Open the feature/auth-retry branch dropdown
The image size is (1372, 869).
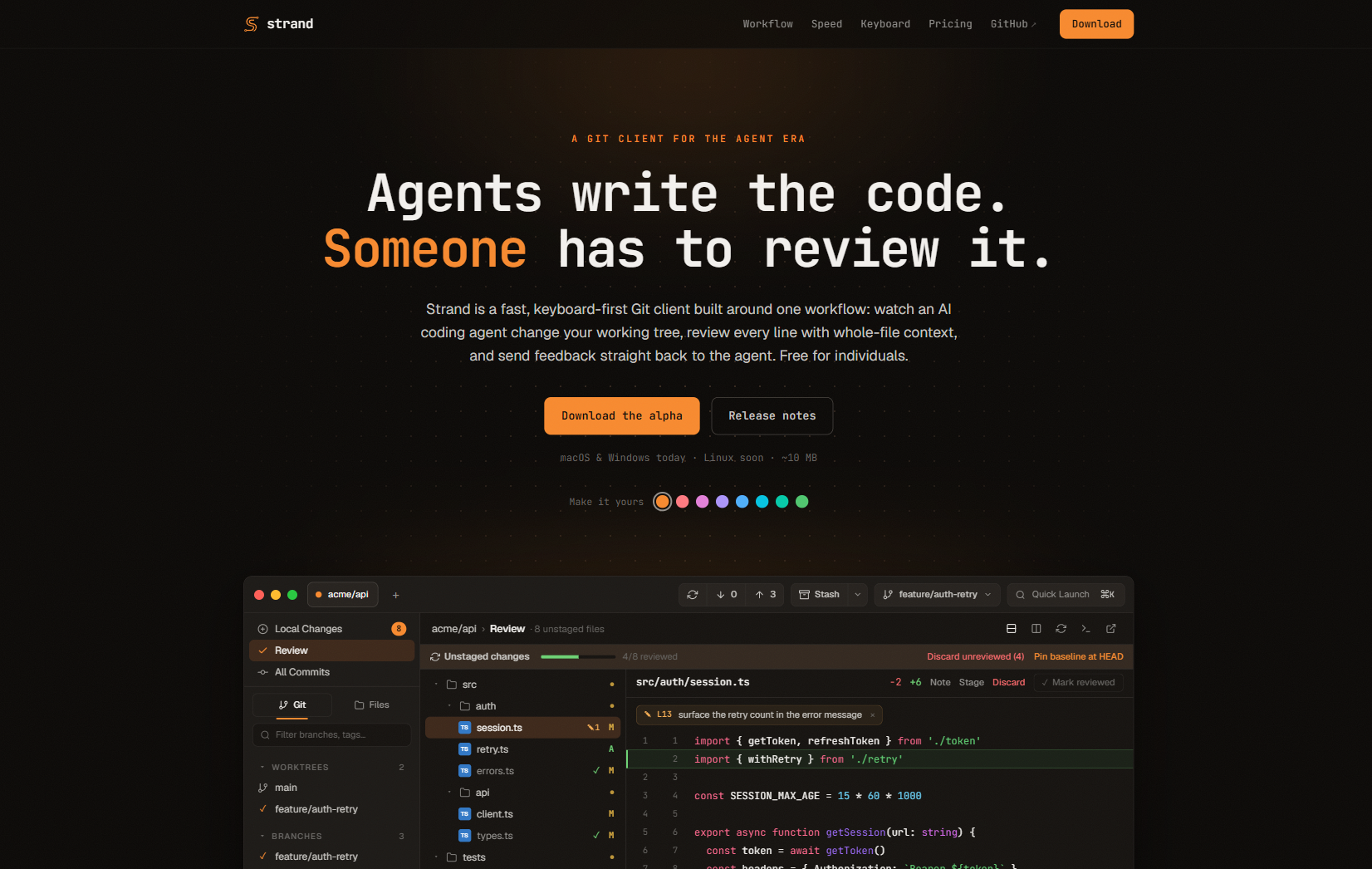point(937,595)
